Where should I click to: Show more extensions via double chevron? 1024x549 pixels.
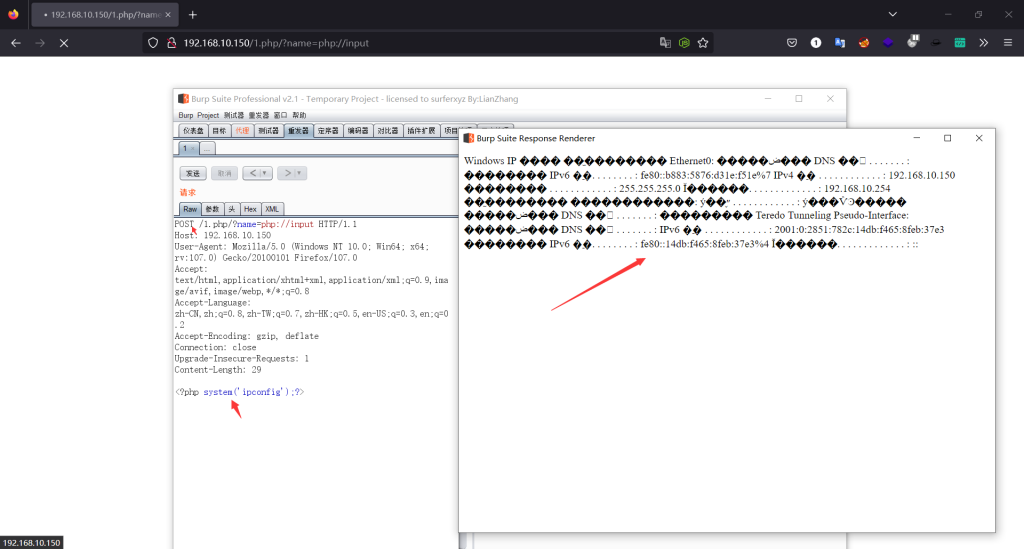pyautogui.click(x=983, y=43)
